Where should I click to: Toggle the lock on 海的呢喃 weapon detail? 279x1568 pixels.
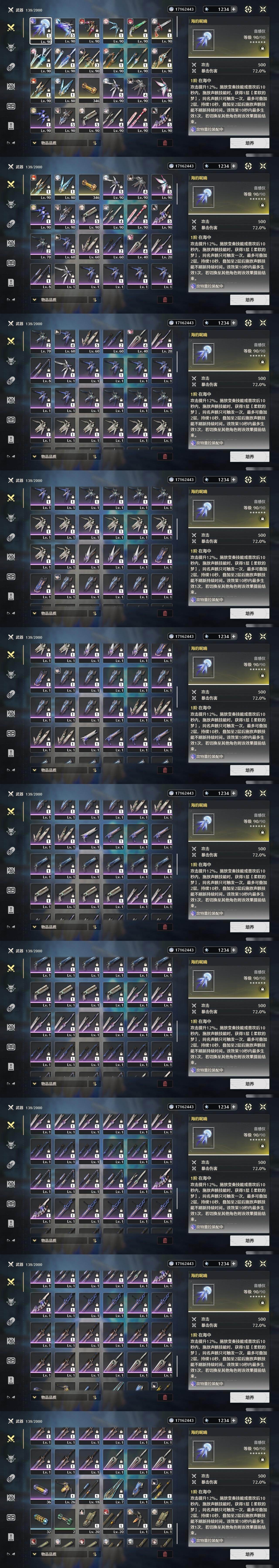[263, 48]
